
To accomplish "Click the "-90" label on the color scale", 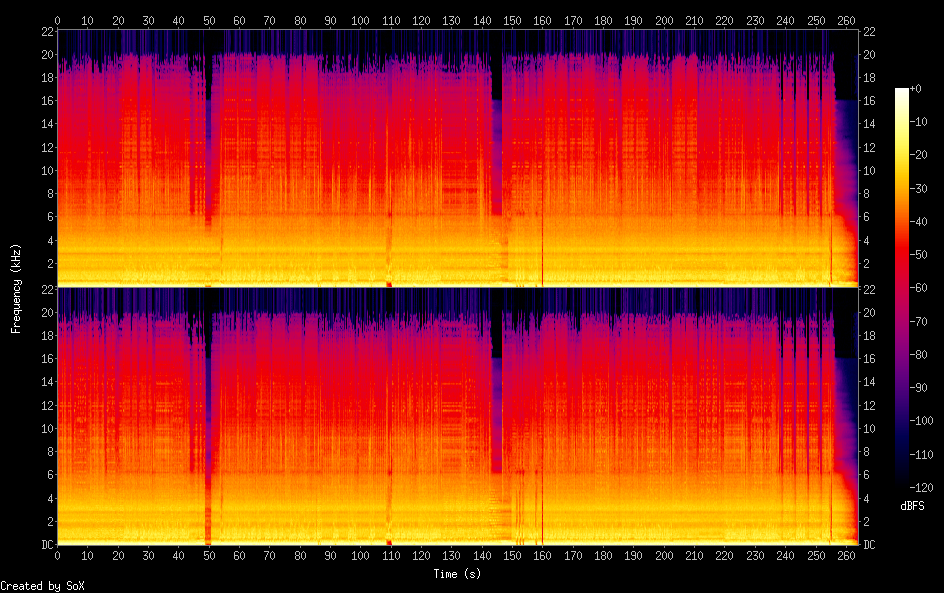I will coord(919,388).
